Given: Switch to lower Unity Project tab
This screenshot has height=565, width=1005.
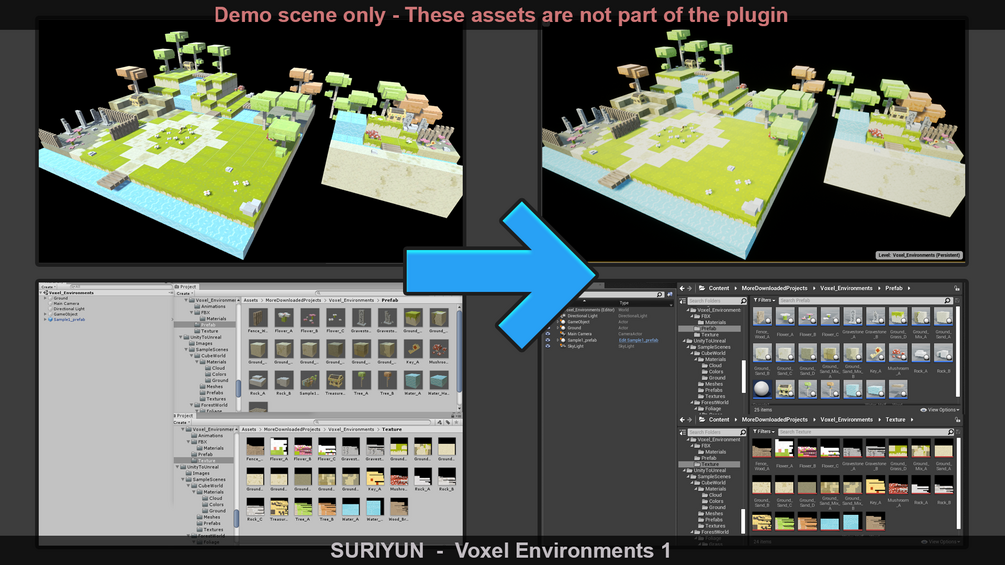Looking at the screenshot, I should click(183, 416).
